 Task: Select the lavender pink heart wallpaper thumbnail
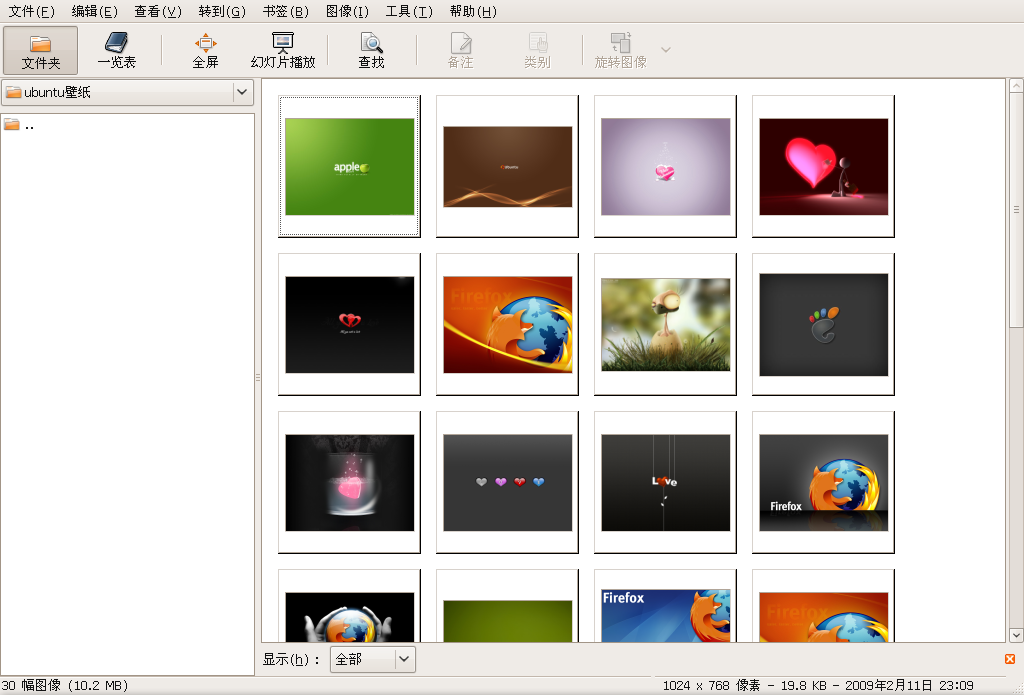pyautogui.click(x=665, y=167)
